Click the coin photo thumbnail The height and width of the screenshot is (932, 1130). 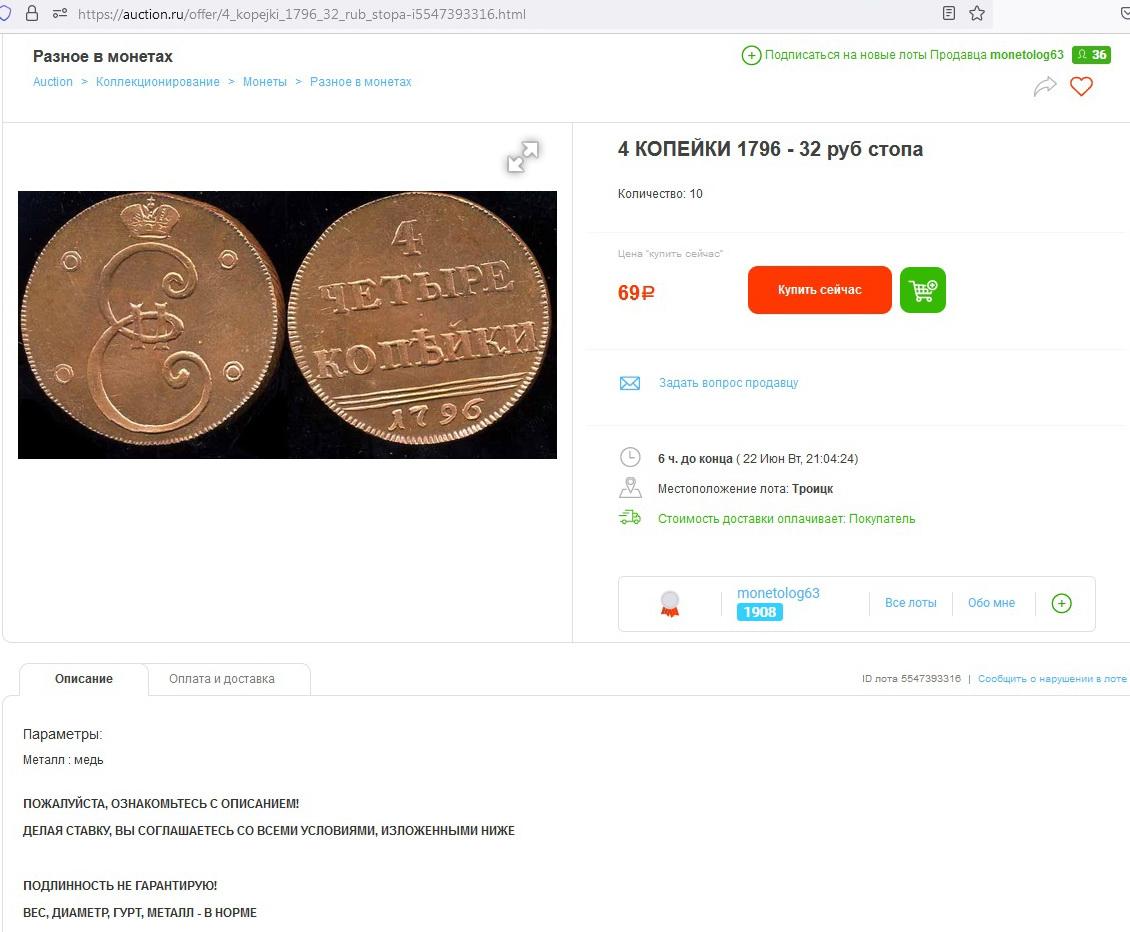coord(287,325)
